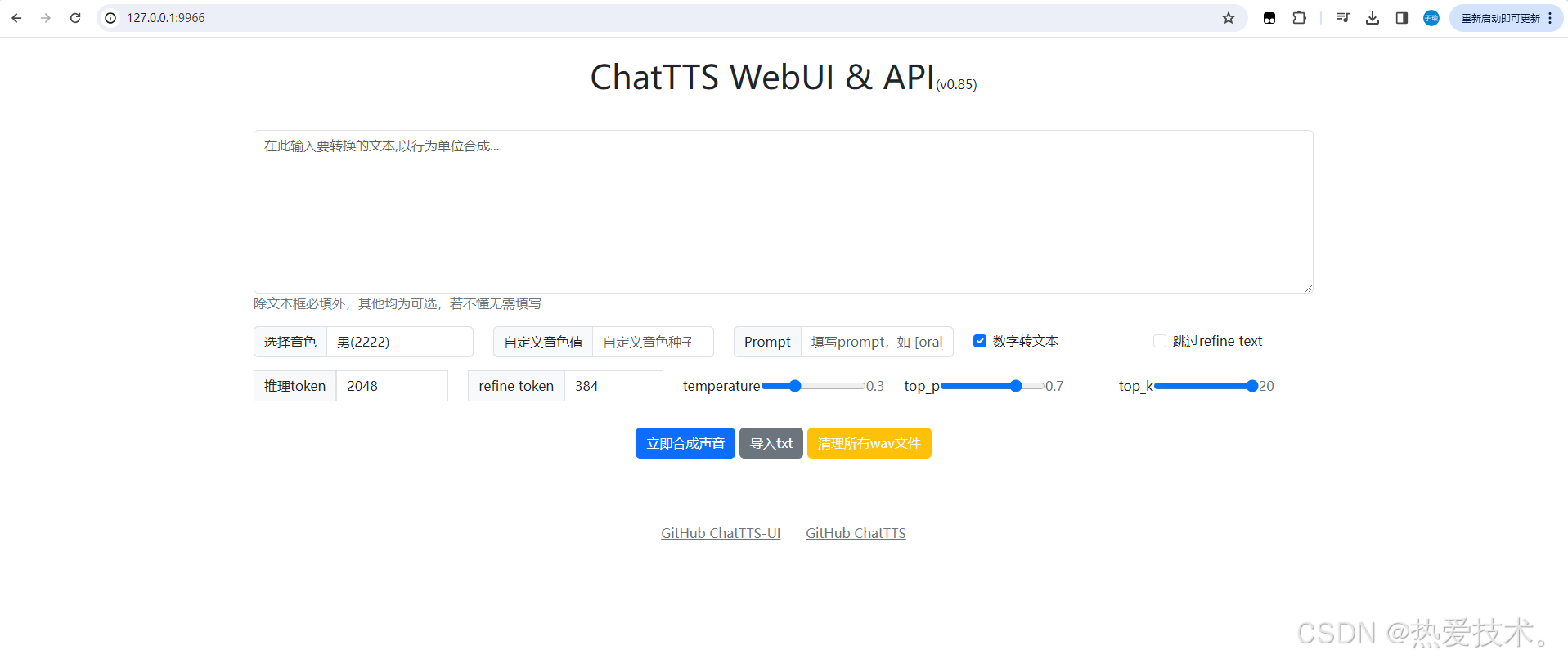1568x659 pixels.
Task: Click the 导入txt button
Action: 771,443
